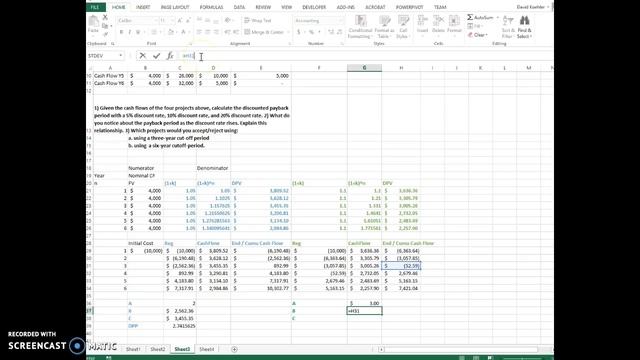Open Format as Table gallery
This screenshot has width=640, height=360.
384,27
